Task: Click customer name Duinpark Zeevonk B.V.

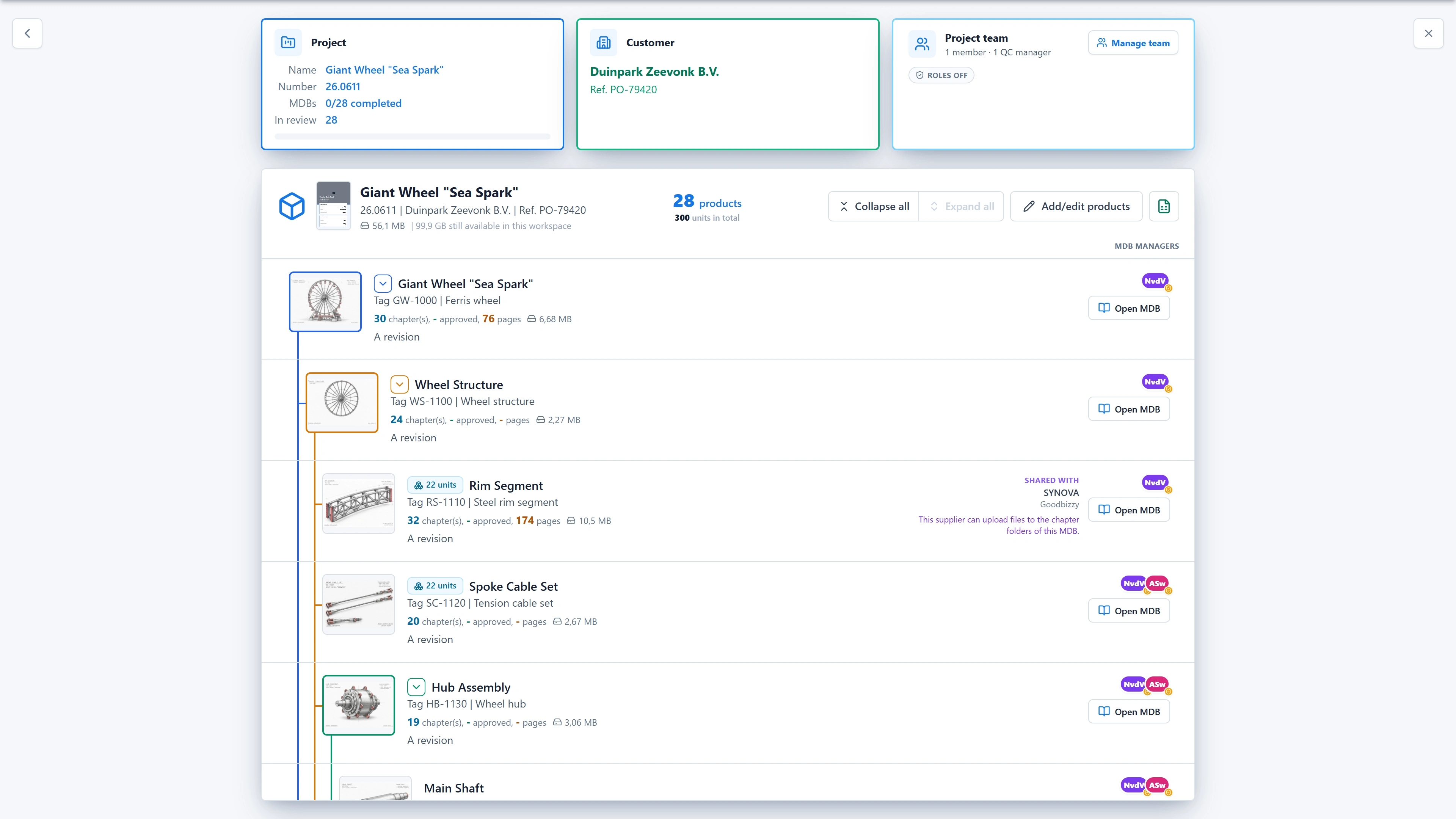Action: click(x=654, y=72)
